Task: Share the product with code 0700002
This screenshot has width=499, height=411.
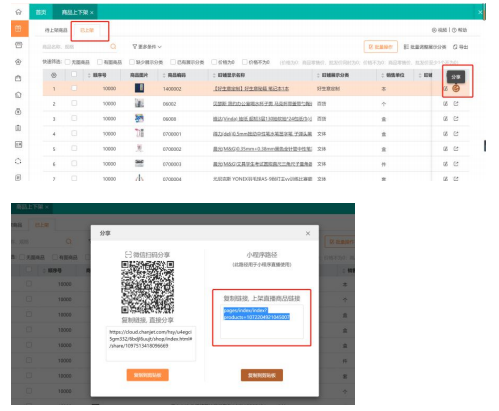Action: pos(456,149)
